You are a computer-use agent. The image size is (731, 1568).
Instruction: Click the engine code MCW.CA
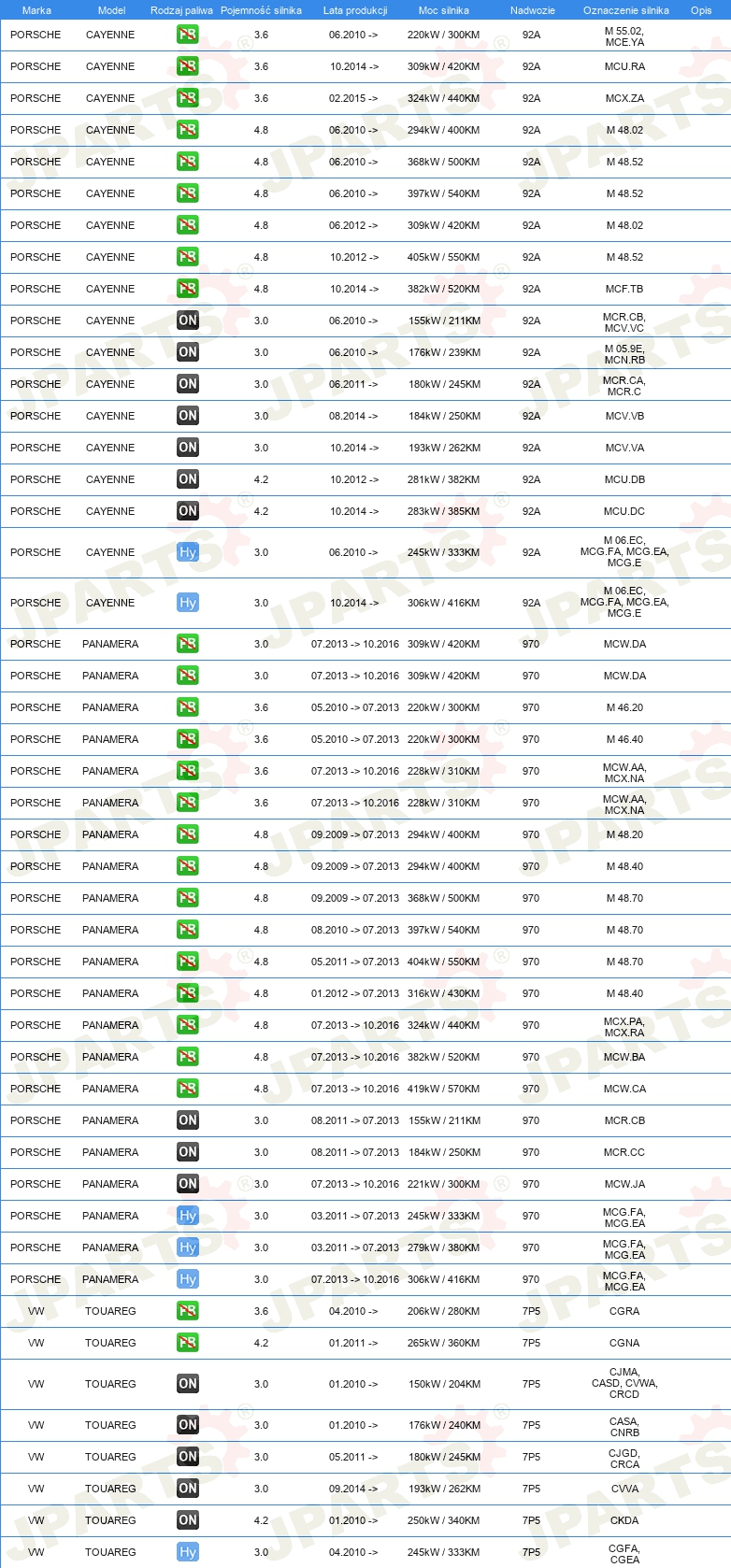point(624,1089)
